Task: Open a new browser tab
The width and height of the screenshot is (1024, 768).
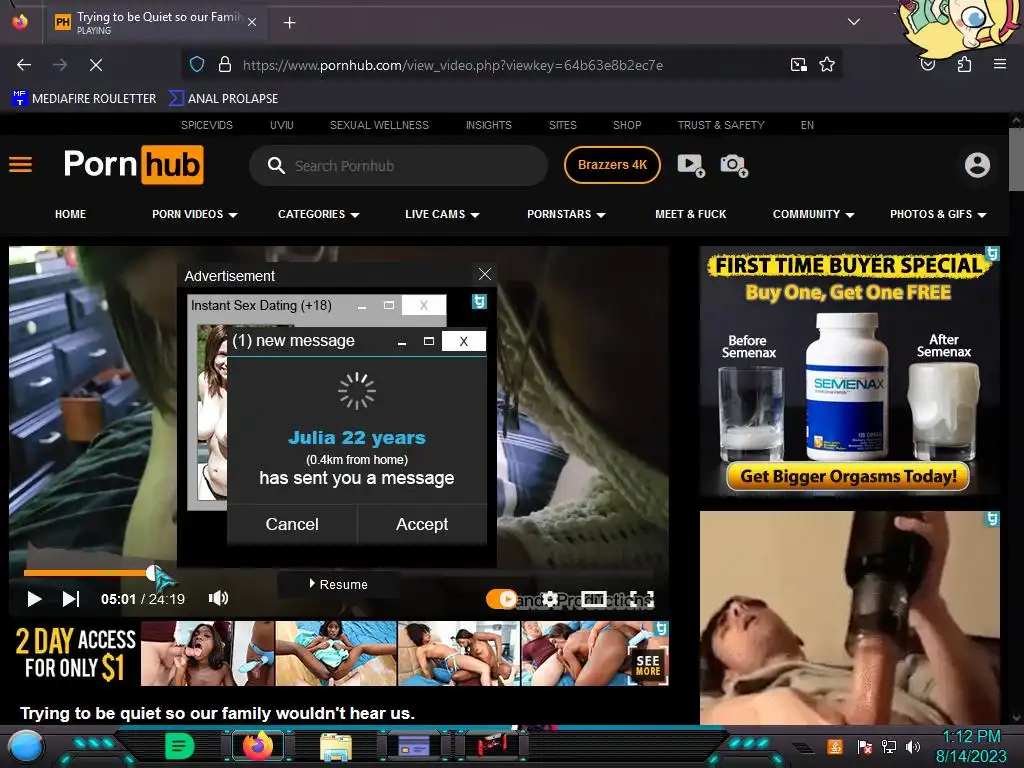Action: click(x=289, y=23)
